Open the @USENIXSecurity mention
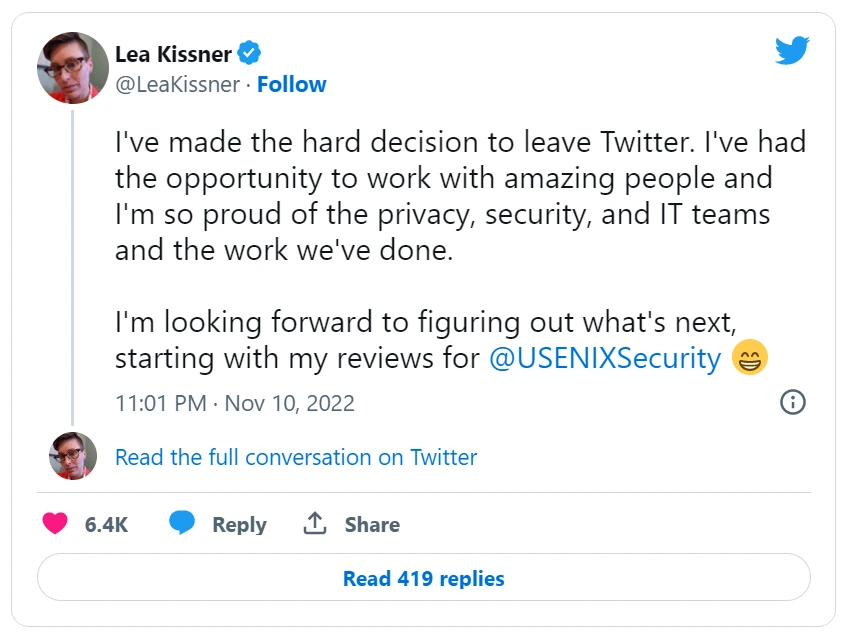 [x=604, y=358]
